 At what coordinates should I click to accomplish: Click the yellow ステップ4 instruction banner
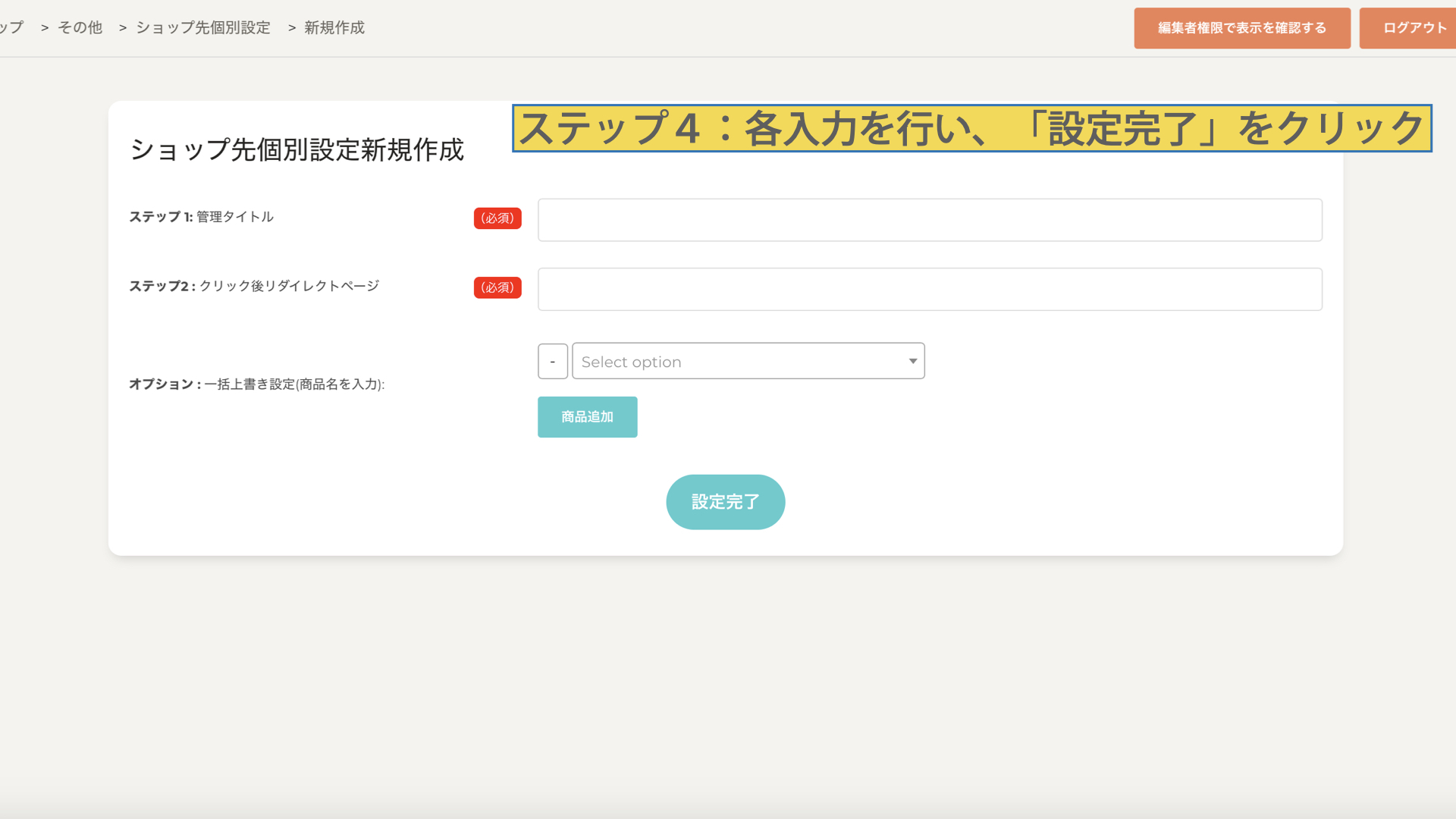971,128
